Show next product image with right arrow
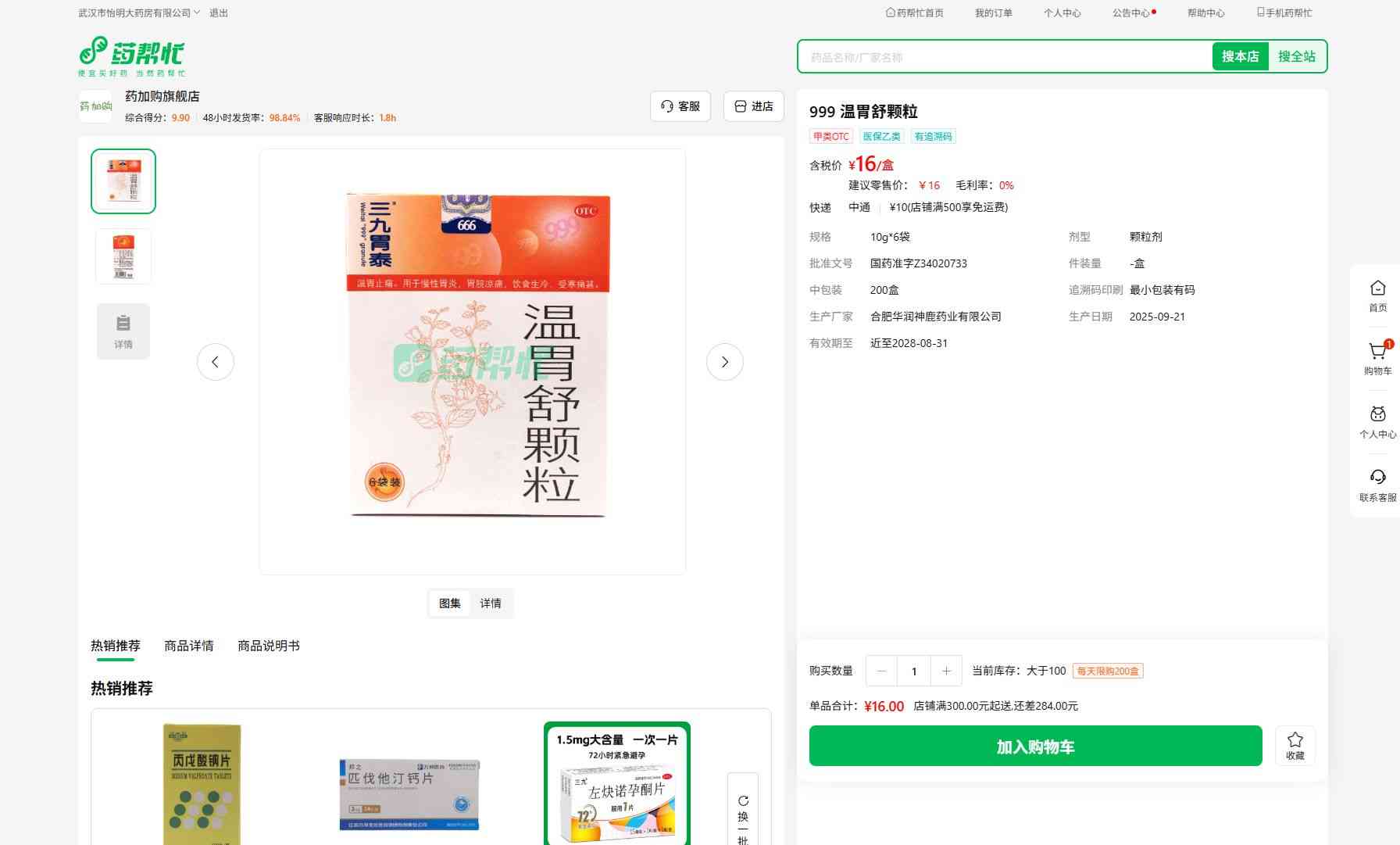This screenshot has height=845, width=1400. (x=724, y=362)
